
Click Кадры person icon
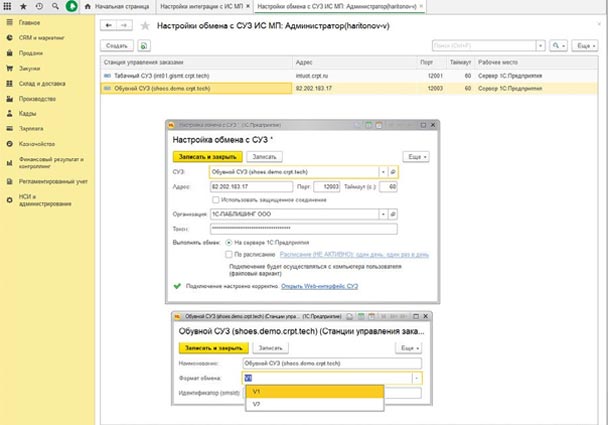(x=10, y=114)
